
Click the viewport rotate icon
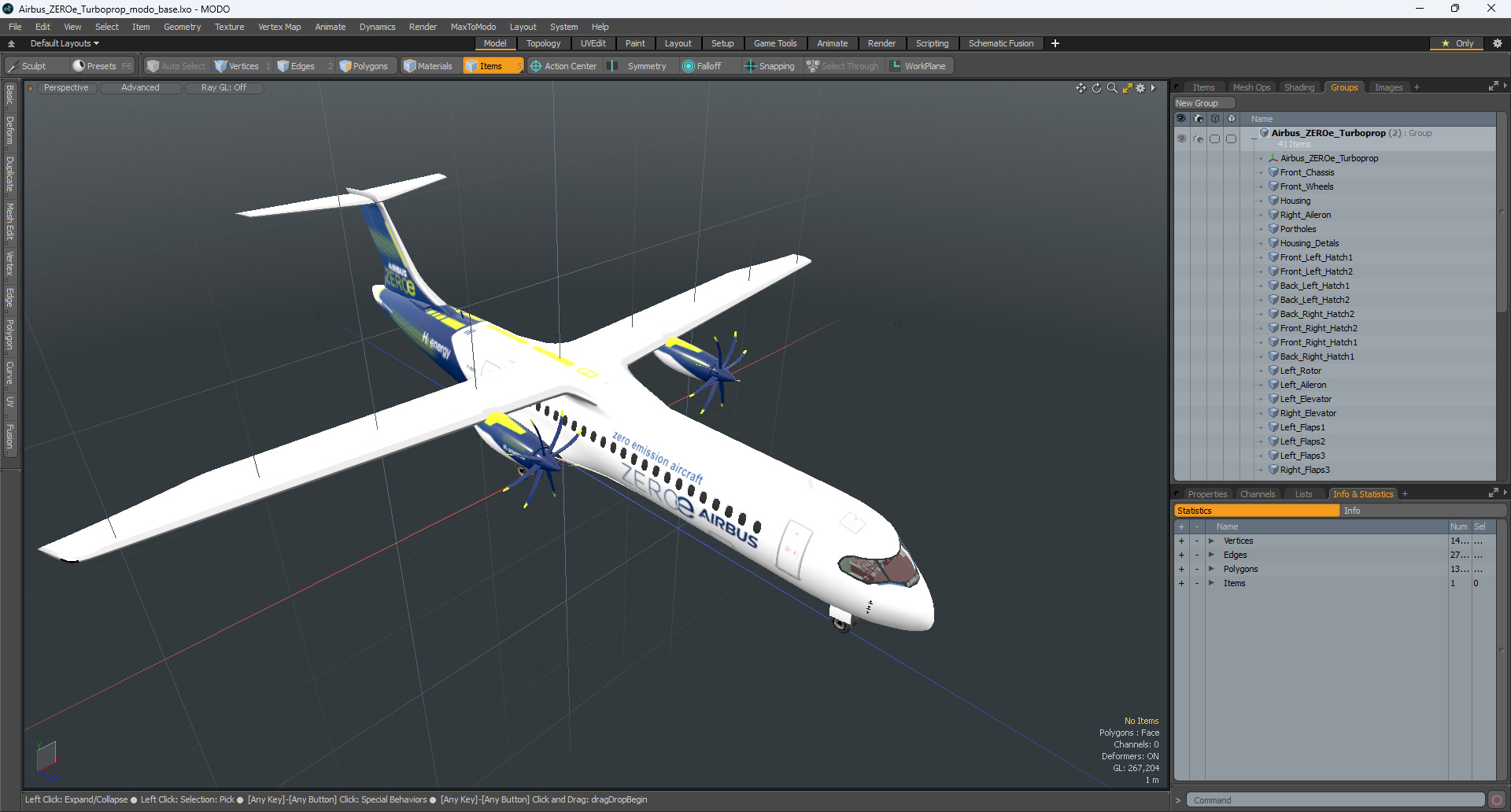tap(1096, 88)
